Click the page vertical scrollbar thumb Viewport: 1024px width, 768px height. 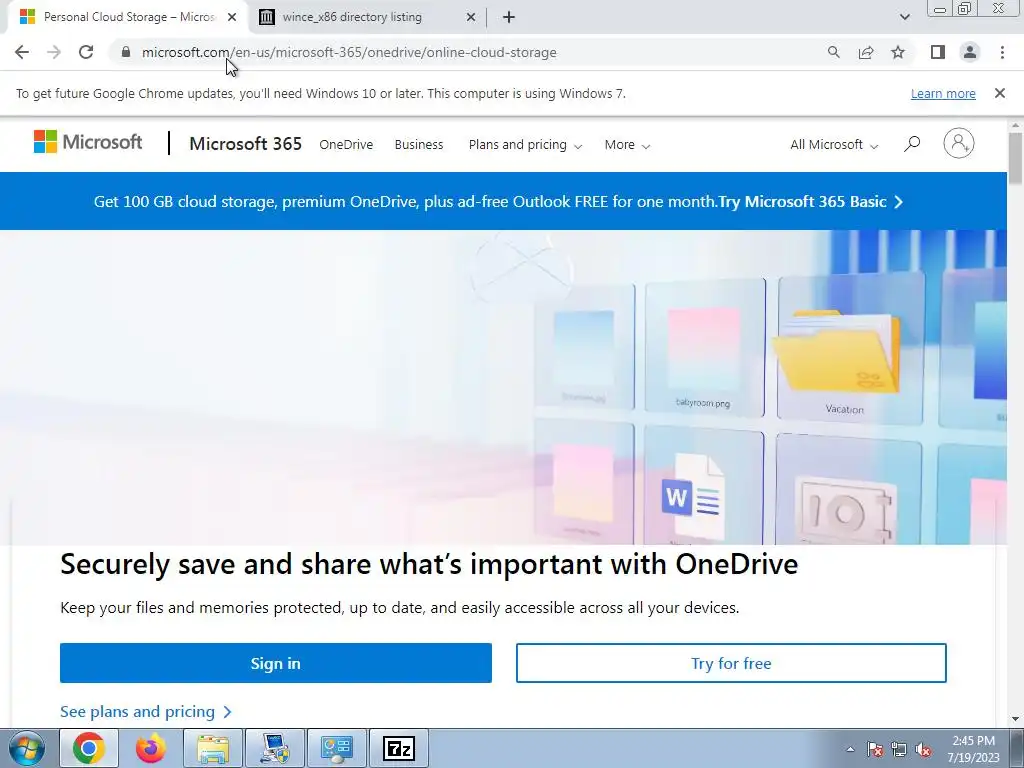[1016, 159]
